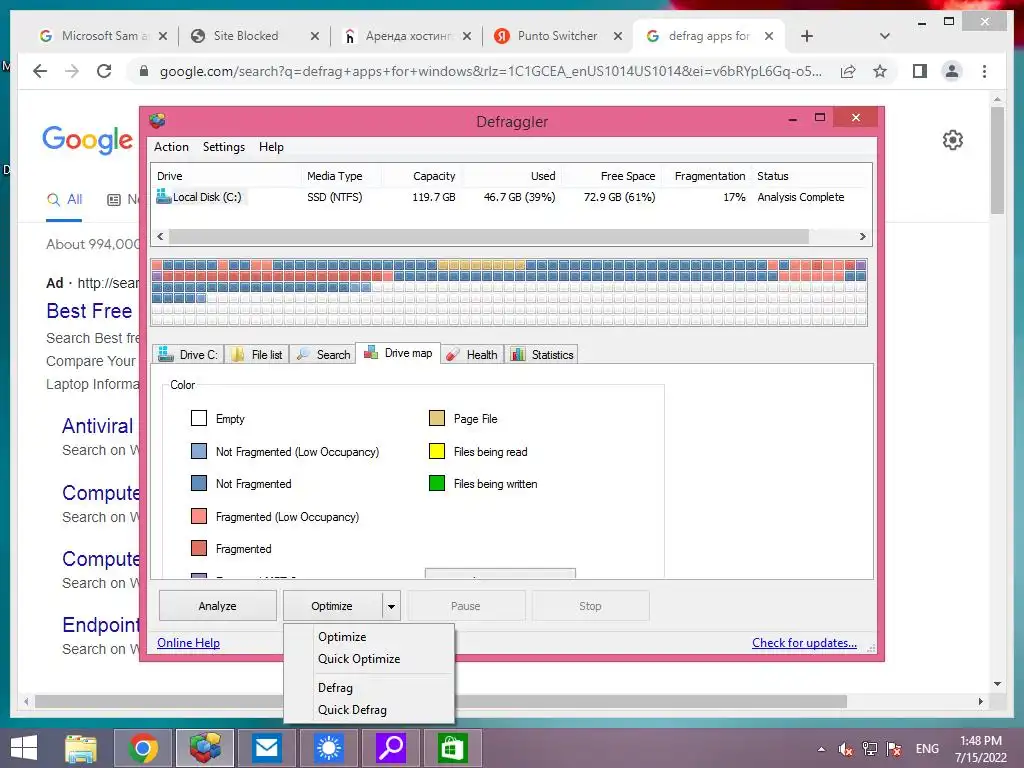Click the Status column header
The image size is (1024, 768).
pos(810,176)
